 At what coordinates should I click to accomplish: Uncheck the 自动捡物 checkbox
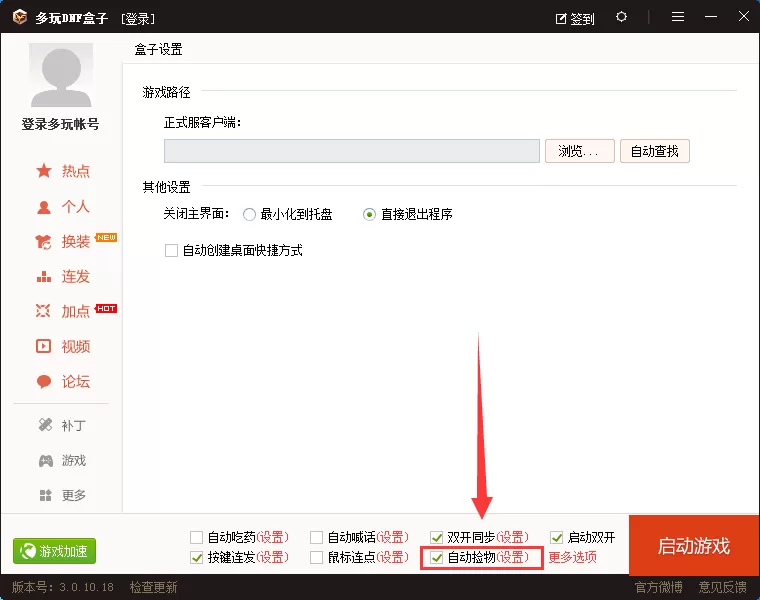point(436,558)
